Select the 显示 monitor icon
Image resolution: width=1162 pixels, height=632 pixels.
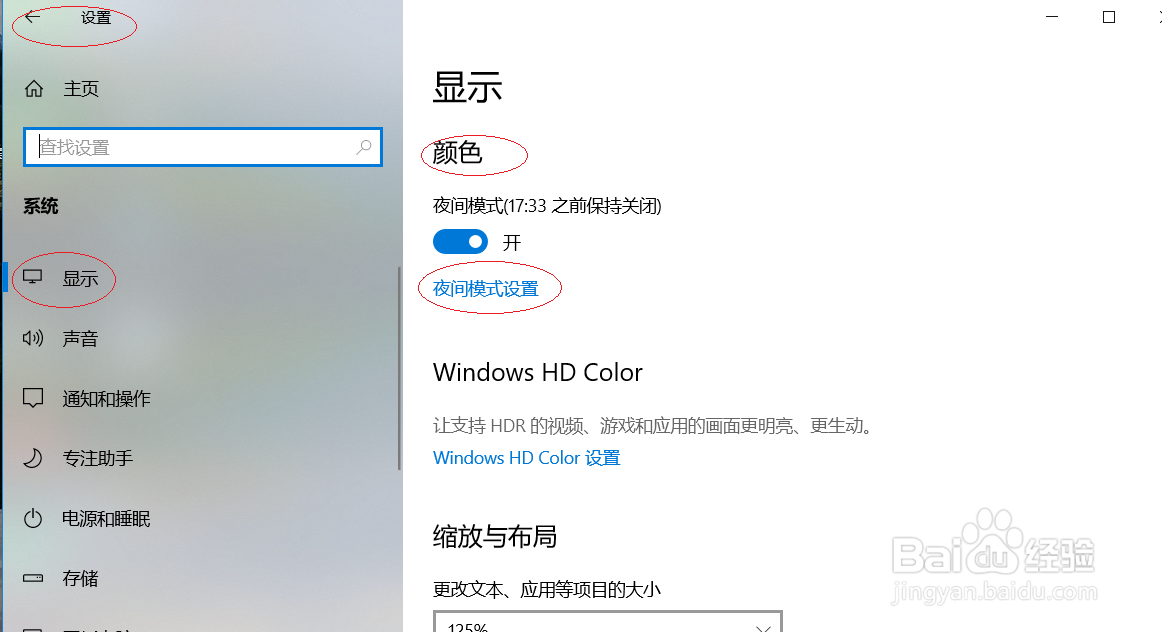33,278
